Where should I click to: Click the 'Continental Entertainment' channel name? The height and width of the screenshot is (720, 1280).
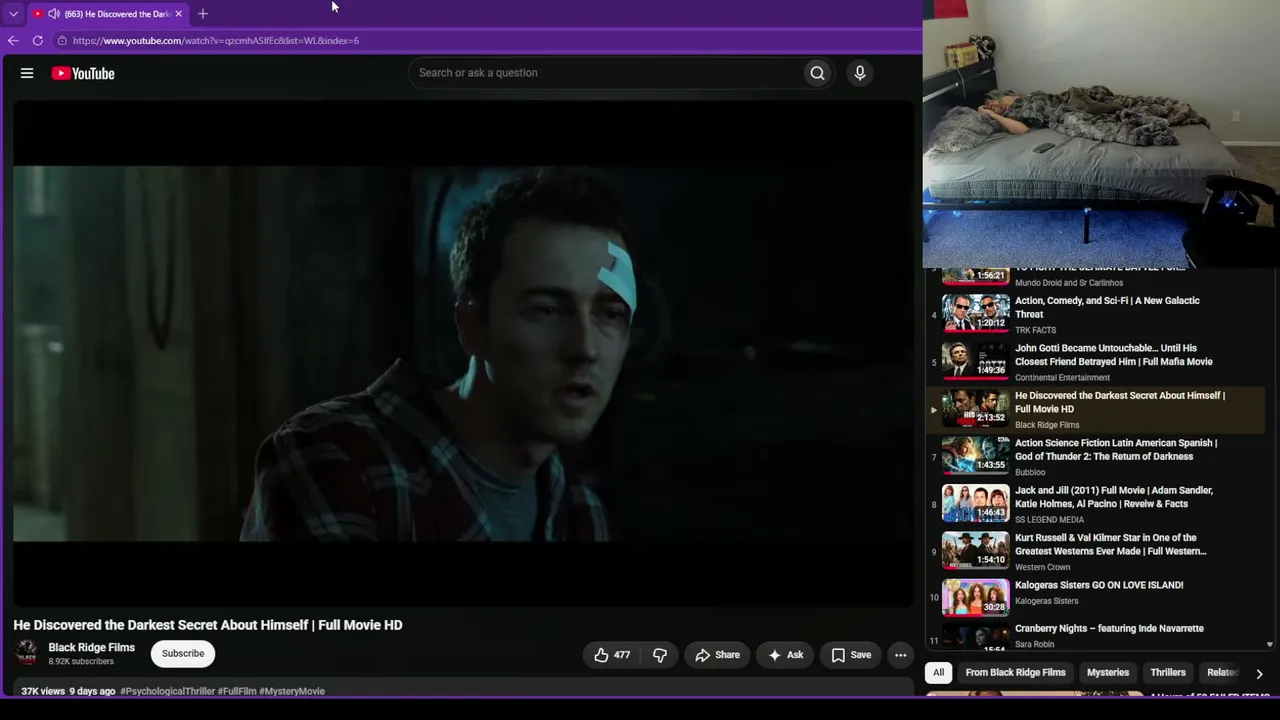pos(1062,378)
